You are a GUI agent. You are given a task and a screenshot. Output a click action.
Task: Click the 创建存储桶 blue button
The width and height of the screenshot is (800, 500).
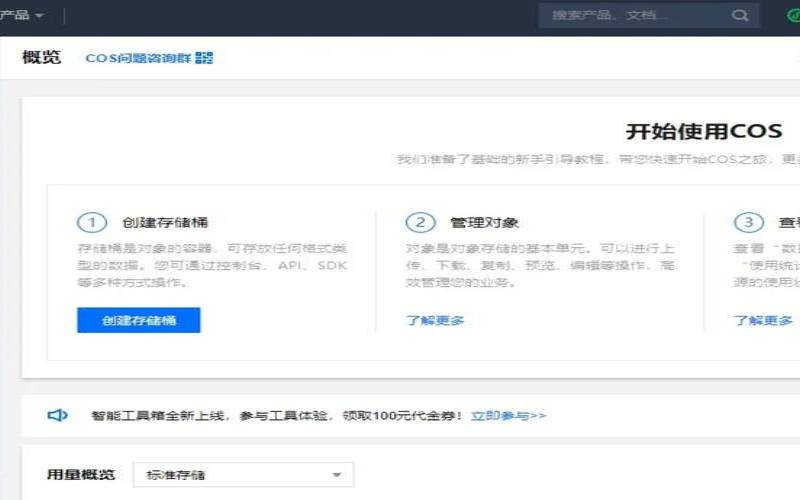pos(139,320)
